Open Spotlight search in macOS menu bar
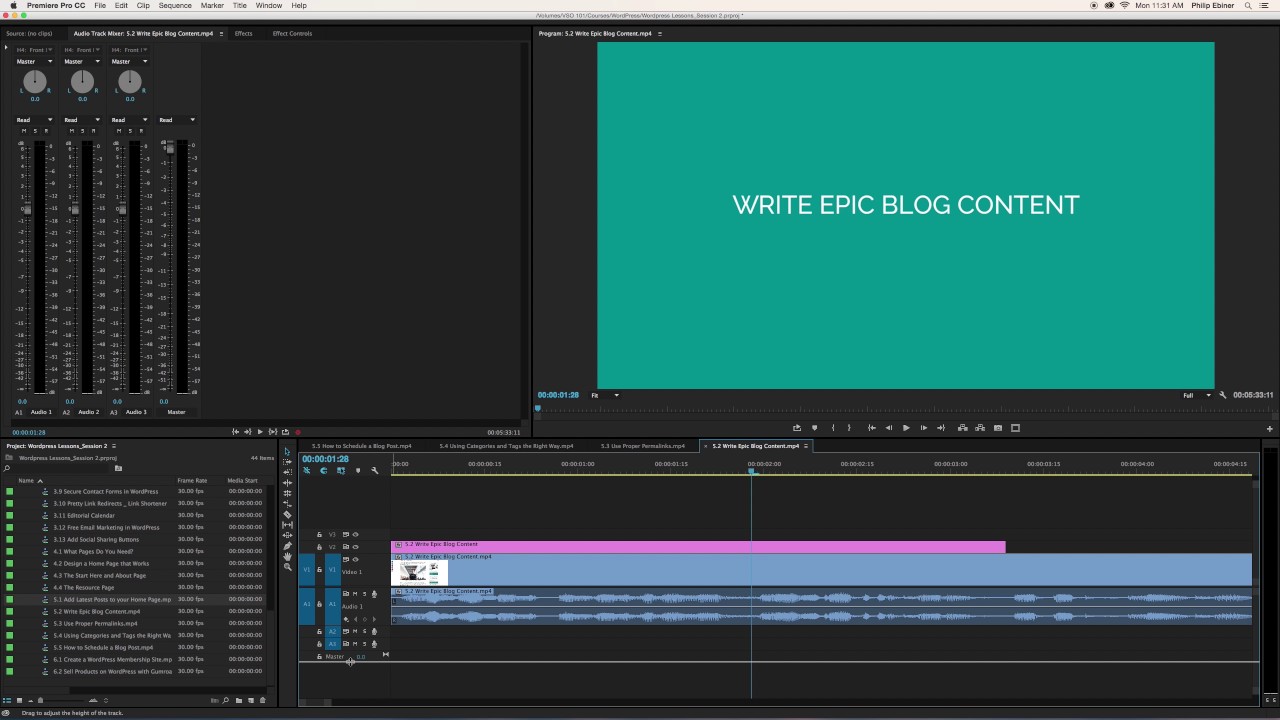Viewport: 1280px width, 720px height. [x=1246, y=5]
